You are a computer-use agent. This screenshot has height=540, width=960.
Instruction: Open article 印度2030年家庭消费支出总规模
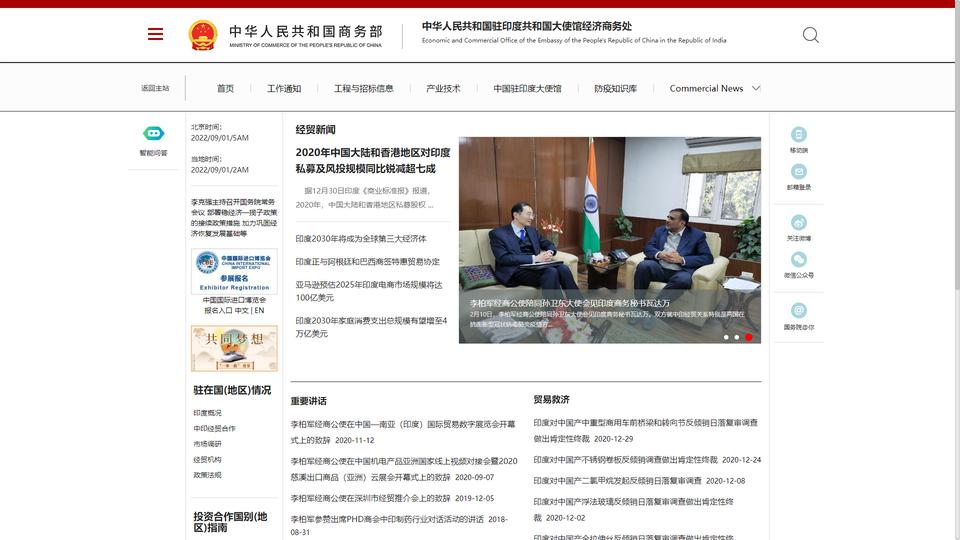pos(371,327)
